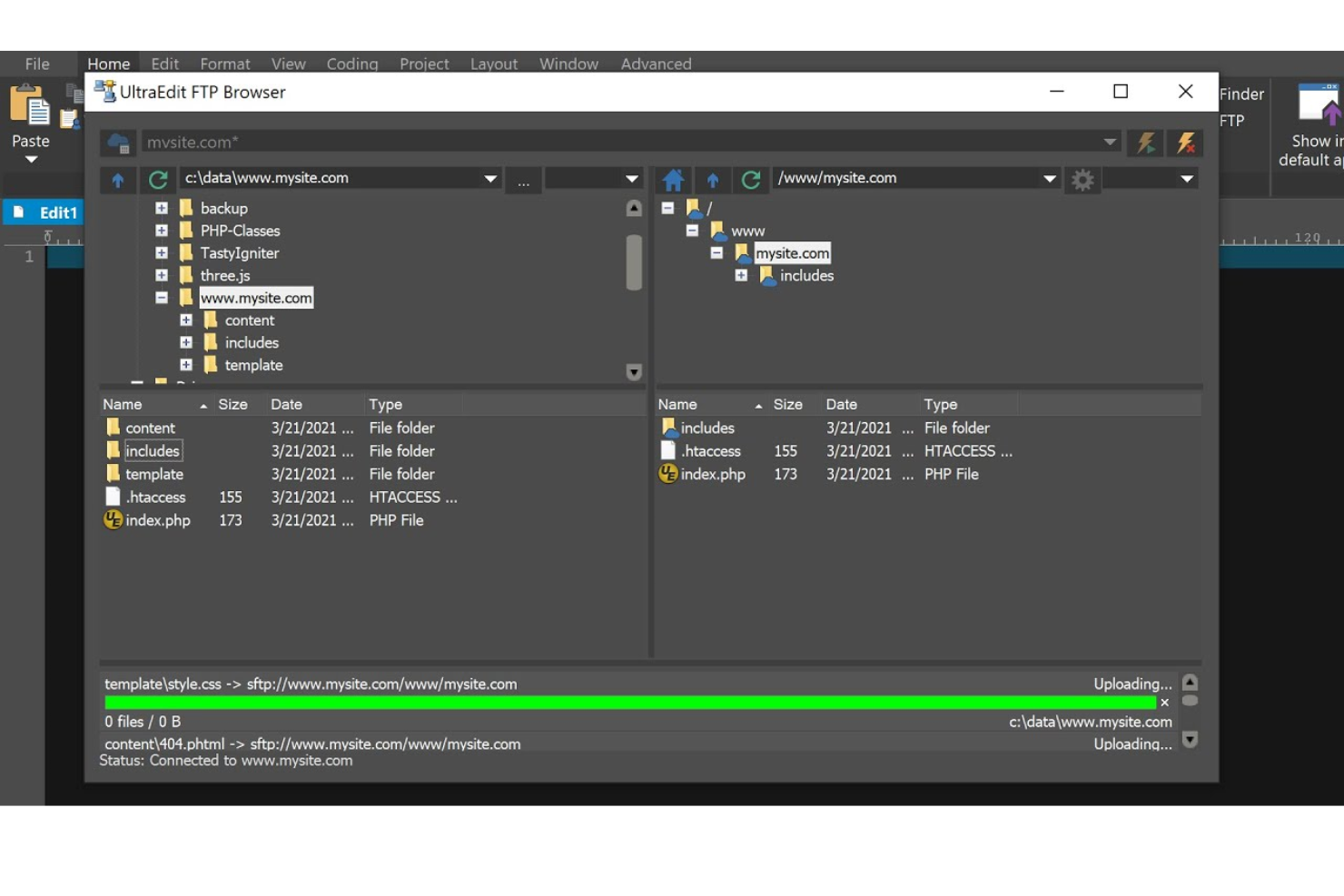Open the remote filter dropdown next to gear
The image size is (1344, 896).
1187,179
